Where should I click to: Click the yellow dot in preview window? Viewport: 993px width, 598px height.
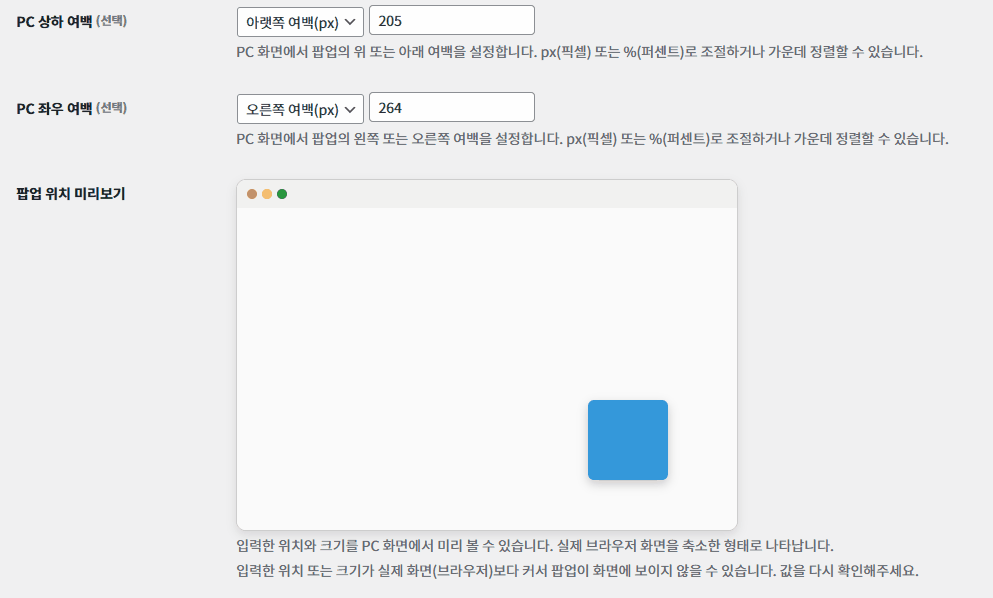point(267,194)
